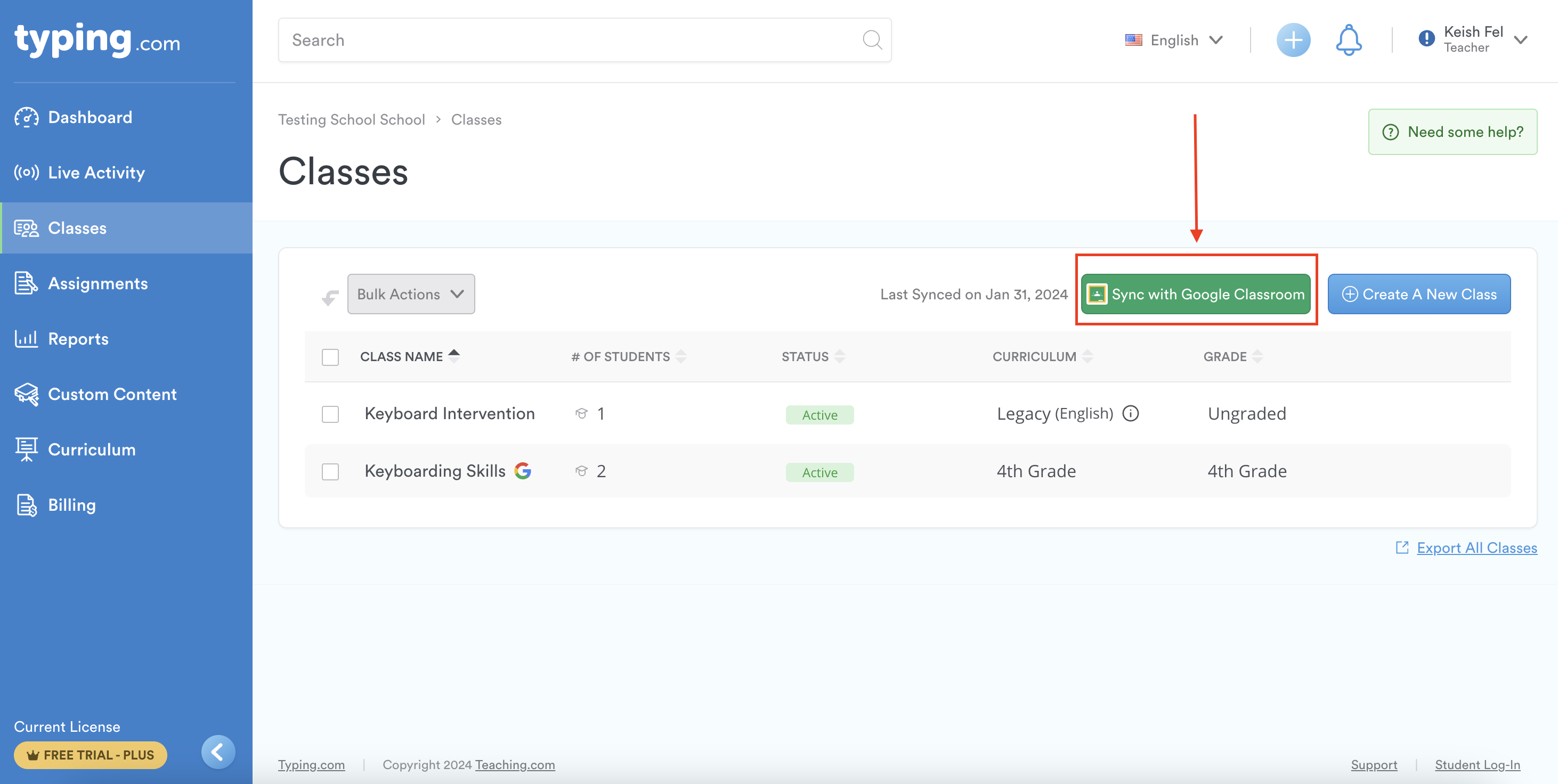Image resolution: width=1558 pixels, height=784 pixels.
Task: Click the Google icon beside Keyboarding Skills
Action: click(x=523, y=471)
